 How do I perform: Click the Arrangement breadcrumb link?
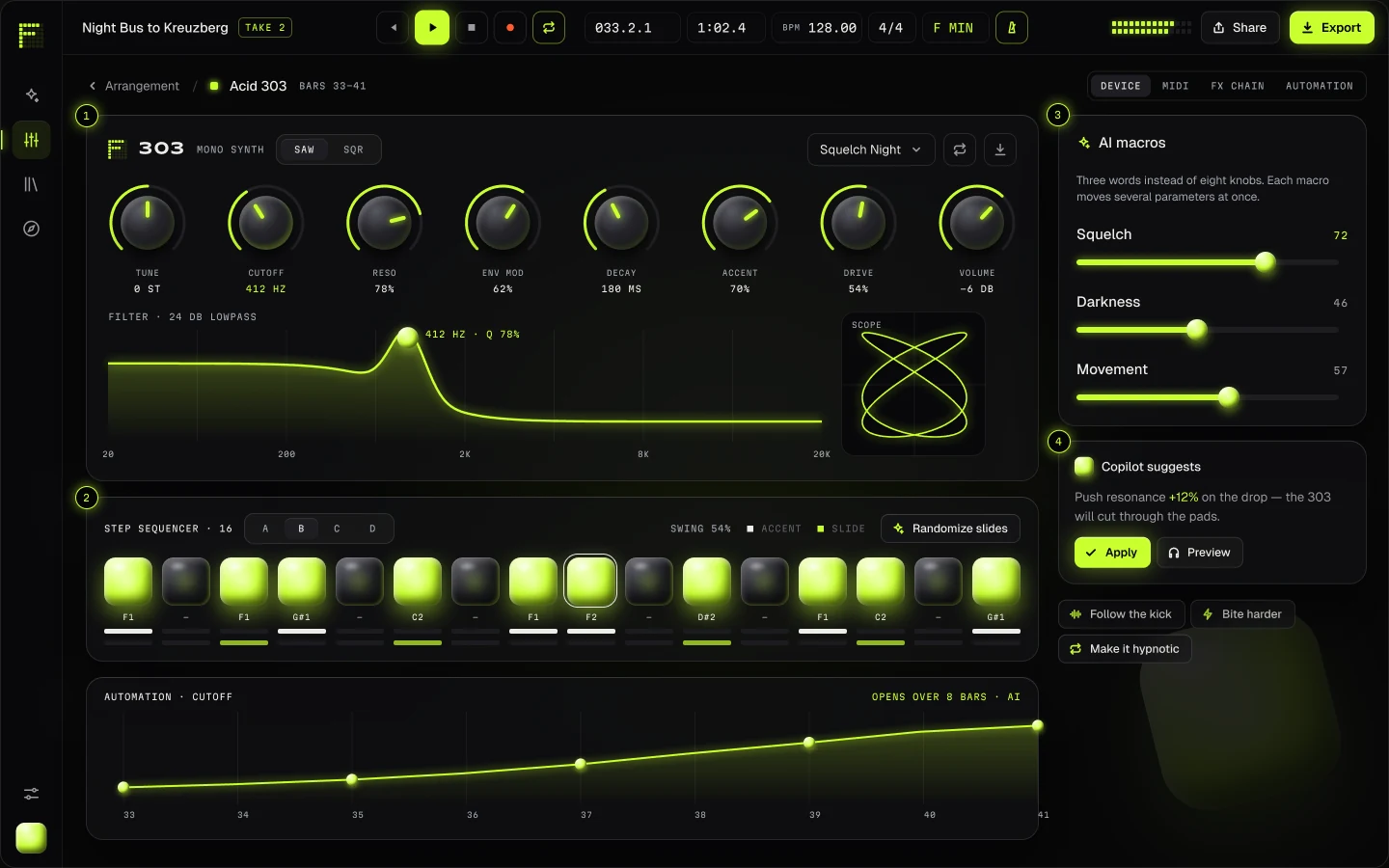[142, 86]
